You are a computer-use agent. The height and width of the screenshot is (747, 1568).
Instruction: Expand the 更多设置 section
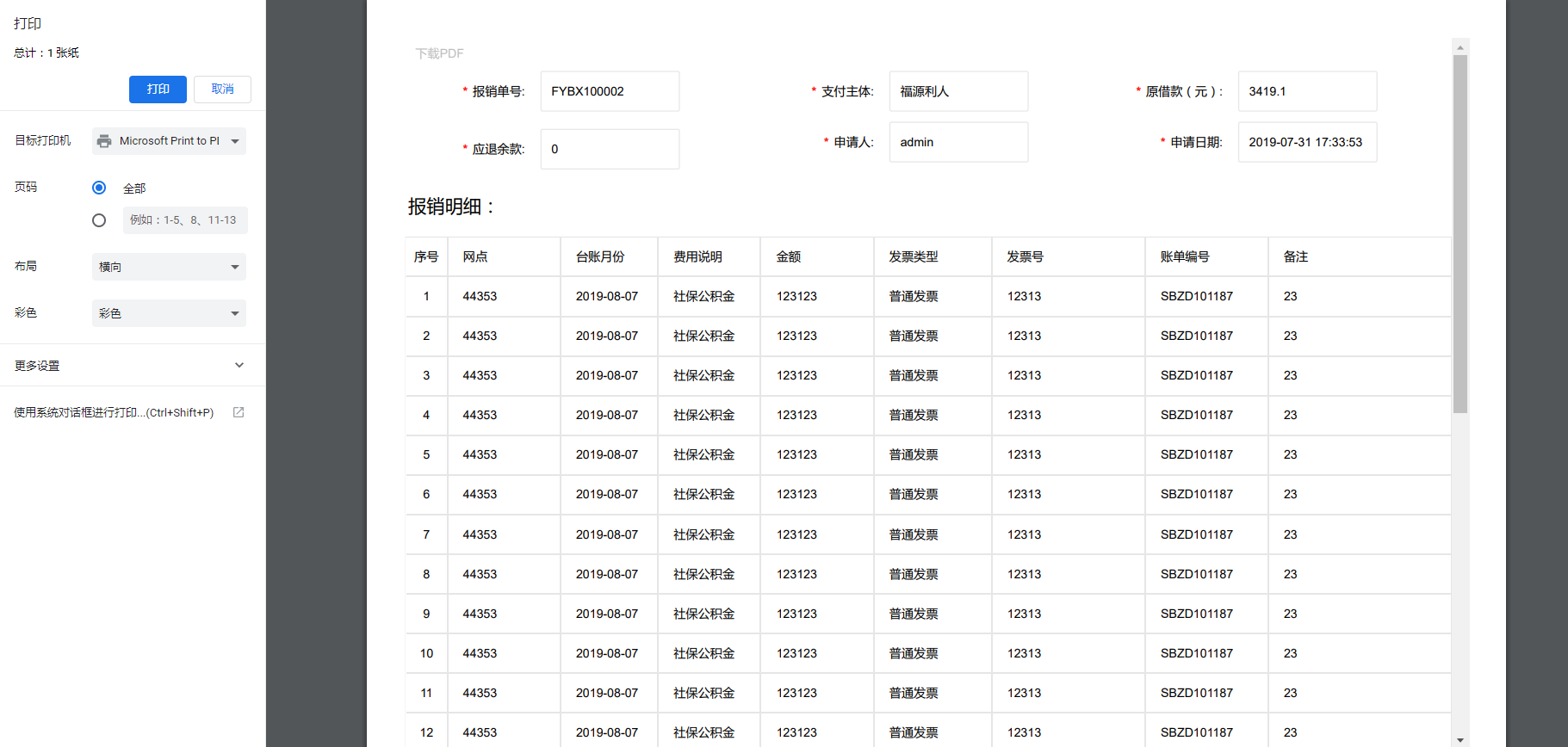[133, 366]
